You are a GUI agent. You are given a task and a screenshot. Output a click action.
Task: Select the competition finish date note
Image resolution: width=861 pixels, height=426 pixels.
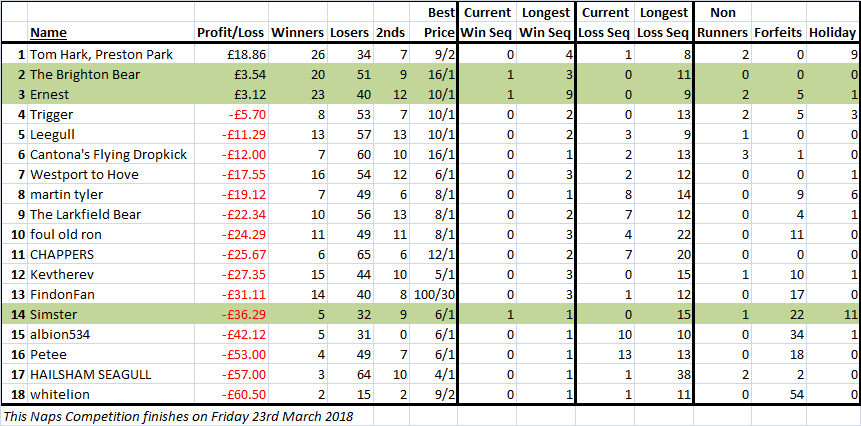tap(178, 417)
